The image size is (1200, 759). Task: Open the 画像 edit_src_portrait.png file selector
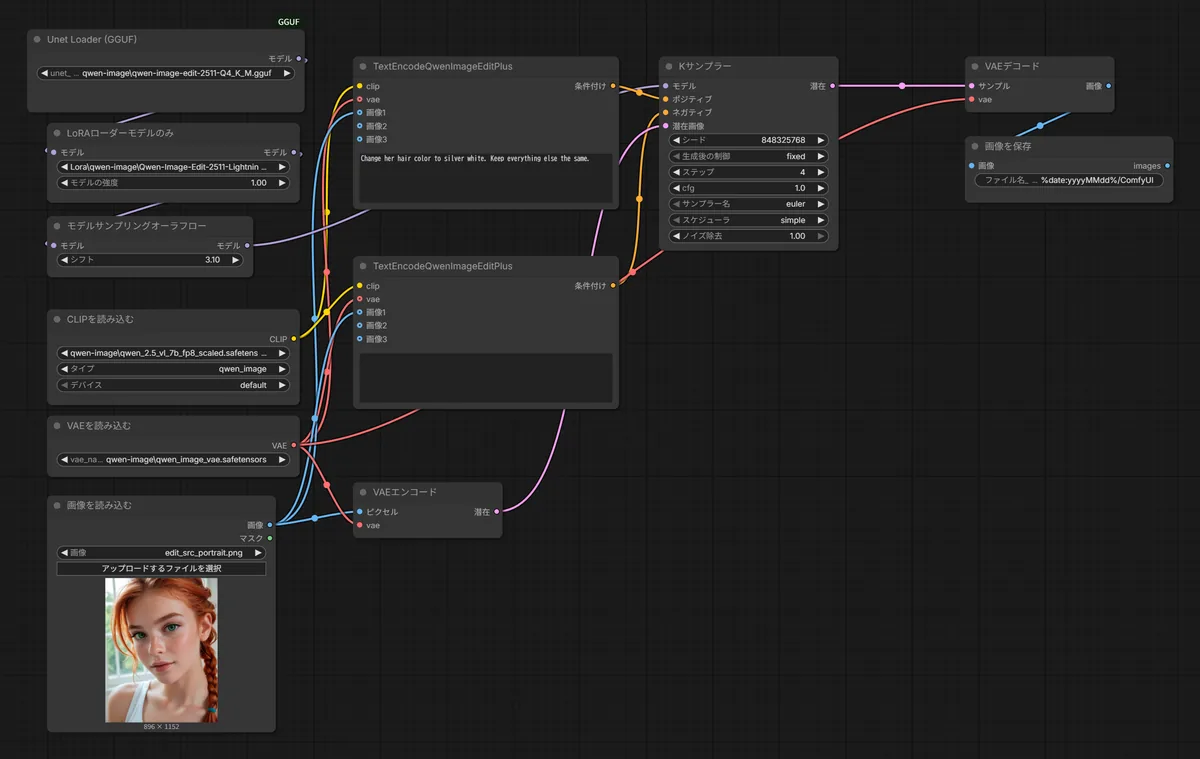pyautogui.click(x=161, y=552)
